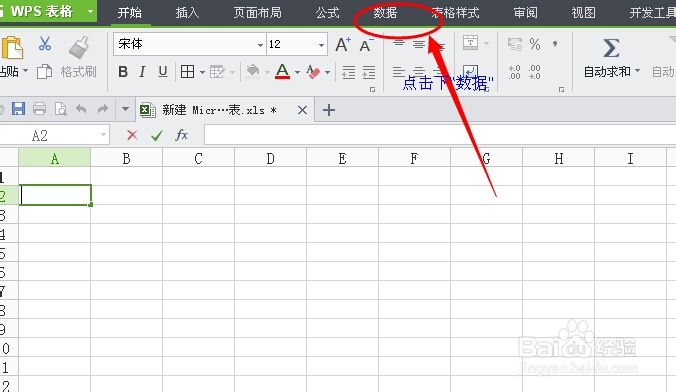Image resolution: width=676 pixels, height=392 pixels.
Task: Click the 格式刷 label
Action: (x=78, y=71)
